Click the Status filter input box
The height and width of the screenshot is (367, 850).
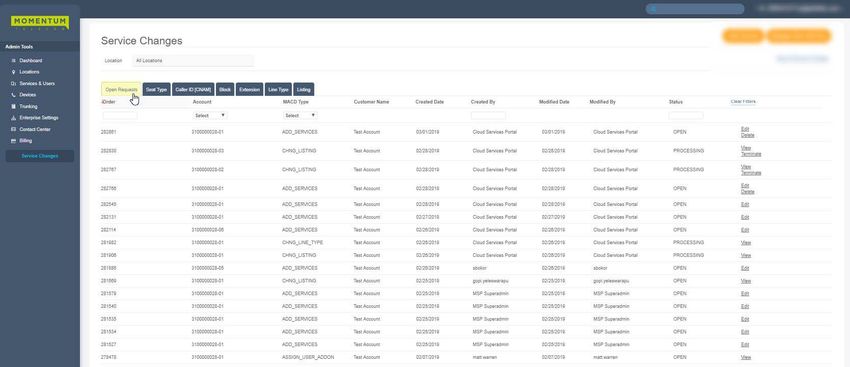(686, 115)
